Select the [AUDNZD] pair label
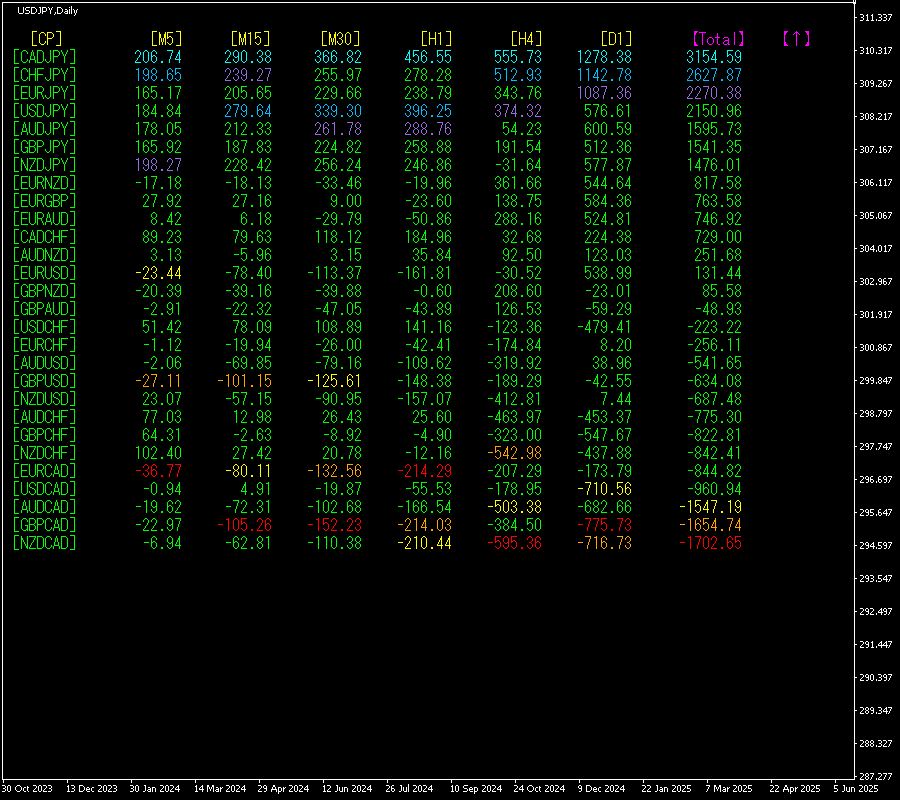 44,255
